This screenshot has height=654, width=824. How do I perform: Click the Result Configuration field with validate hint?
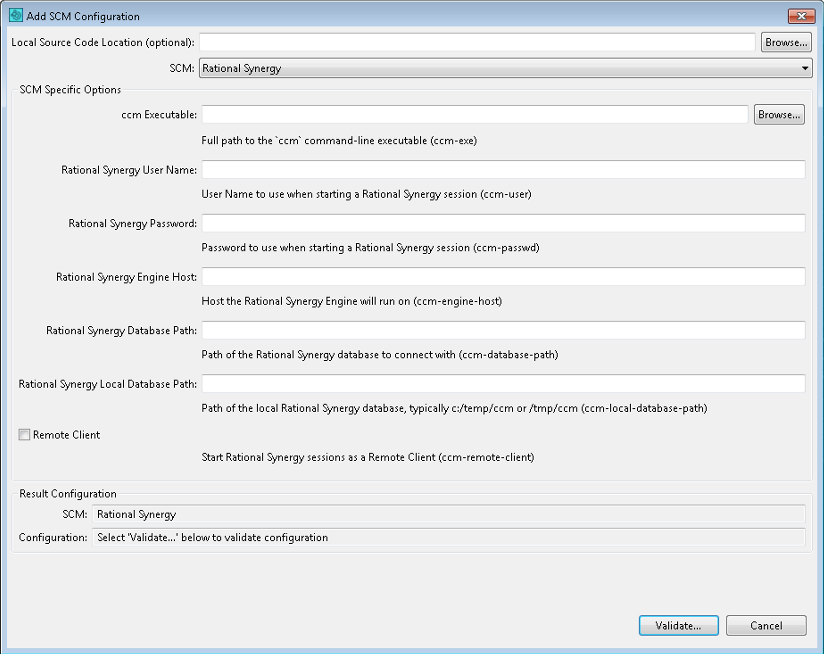tap(449, 537)
